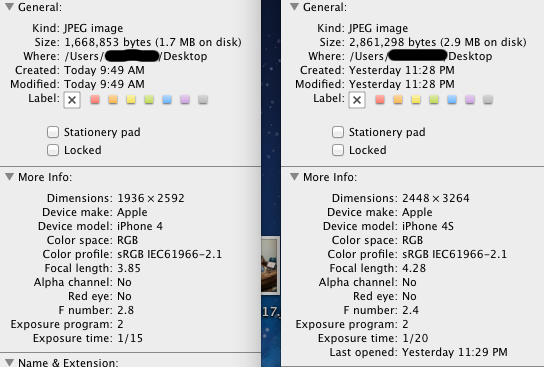Collapse General section in iPhone 4S window

click(294, 7)
